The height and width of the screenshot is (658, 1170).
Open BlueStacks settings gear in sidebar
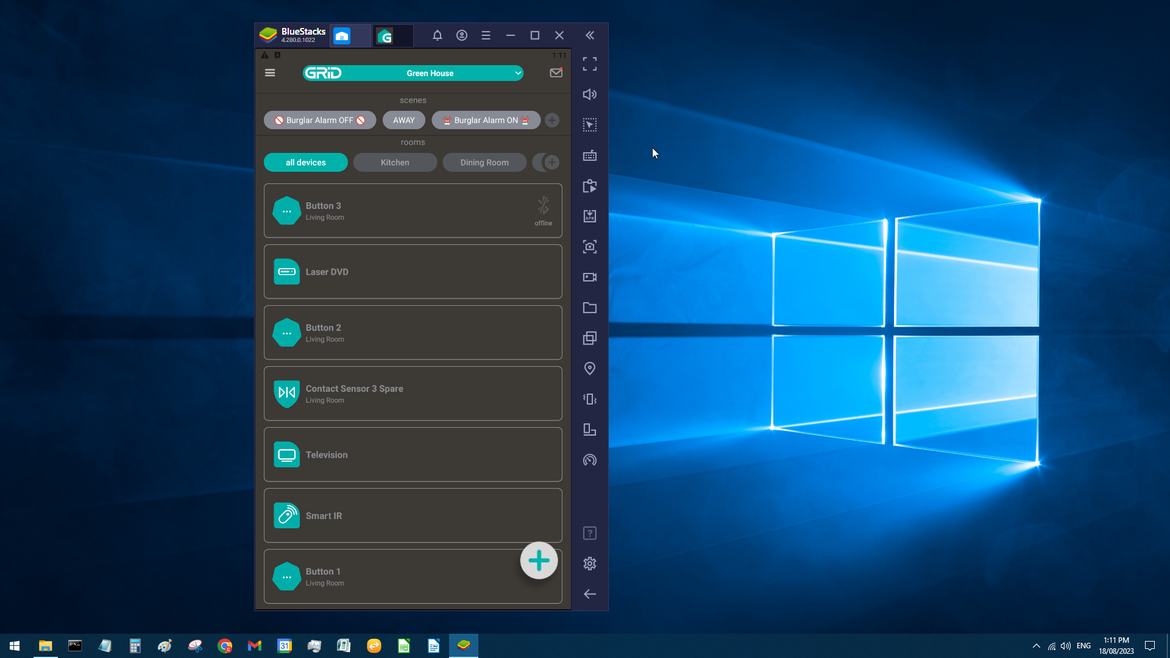click(x=590, y=564)
